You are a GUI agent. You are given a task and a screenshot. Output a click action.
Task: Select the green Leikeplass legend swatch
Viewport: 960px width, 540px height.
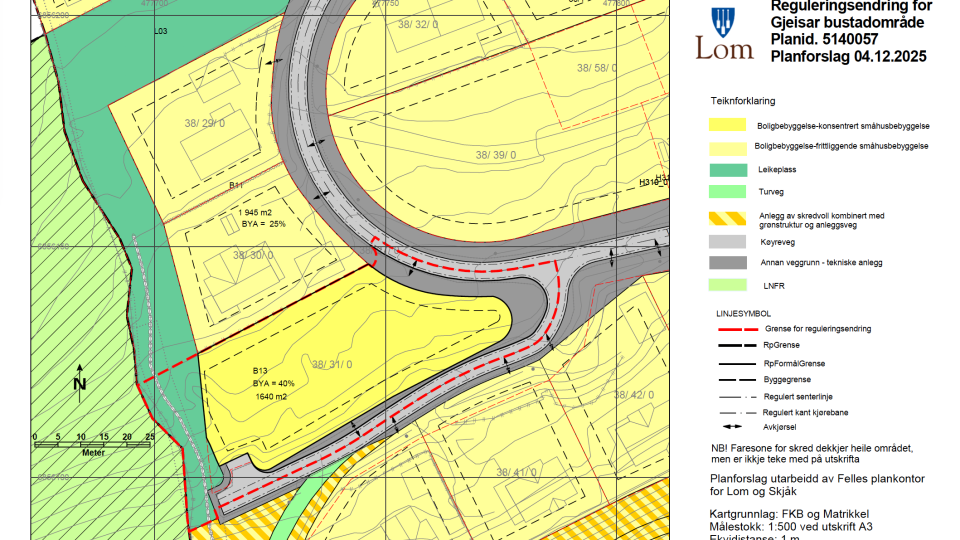(727, 170)
